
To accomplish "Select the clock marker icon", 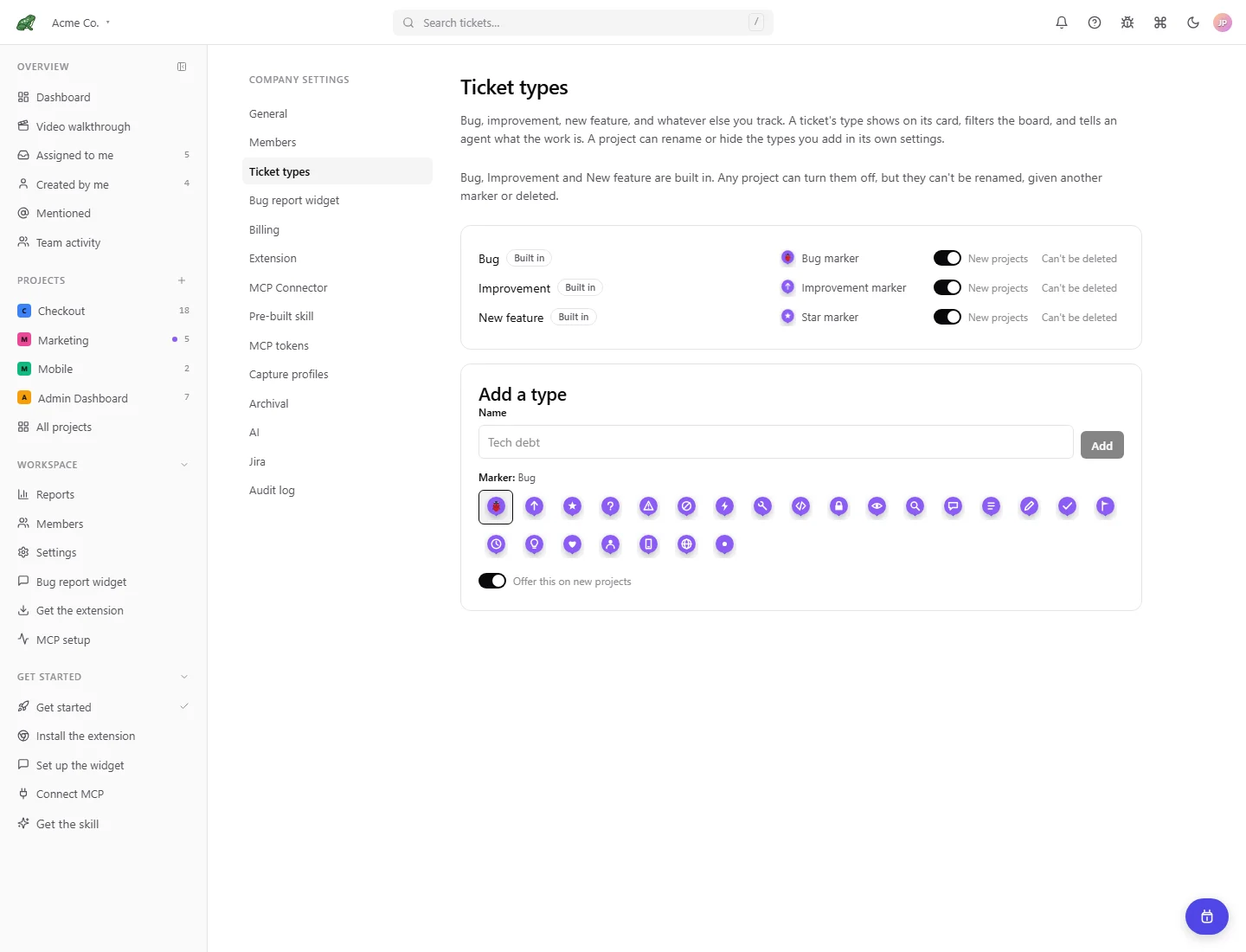I will (x=496, y=544).
